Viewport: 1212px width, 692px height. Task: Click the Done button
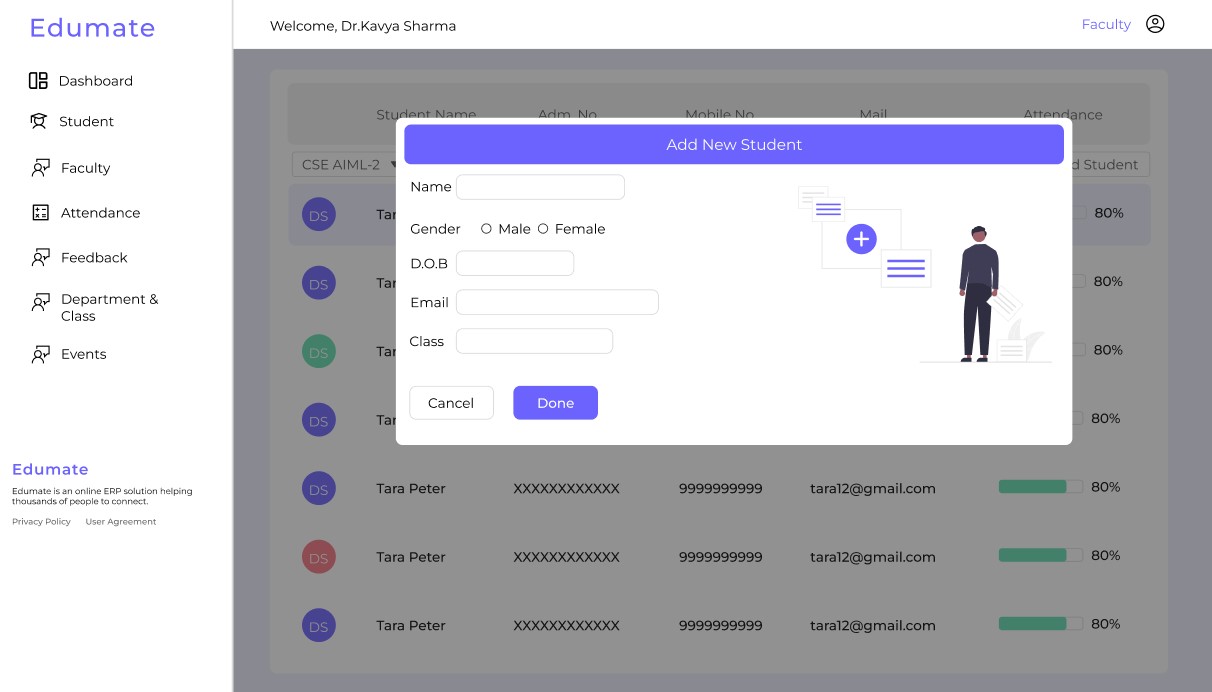[x=555, y=403]
